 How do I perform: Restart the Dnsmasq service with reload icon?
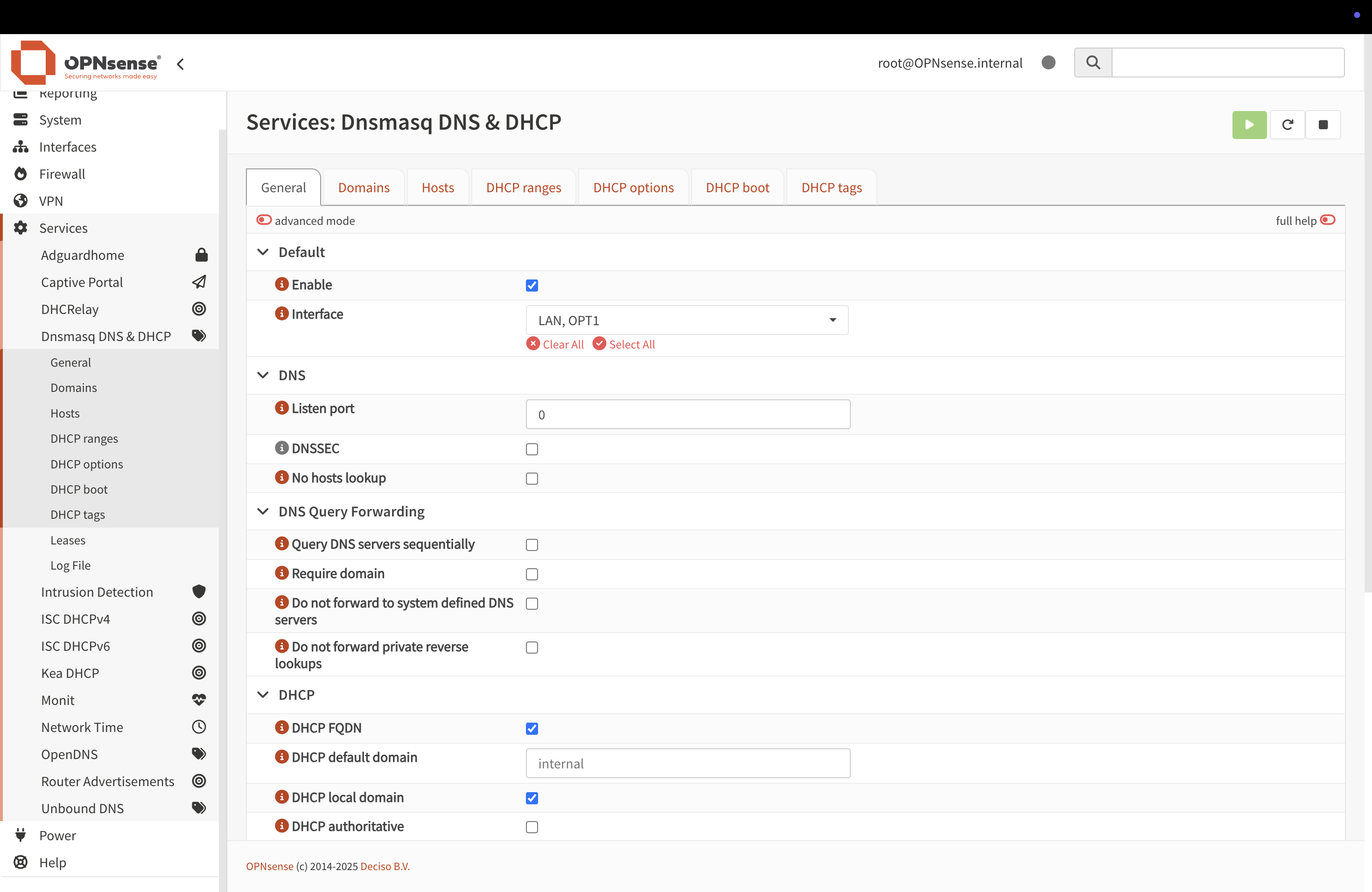tap(1287, 125)
